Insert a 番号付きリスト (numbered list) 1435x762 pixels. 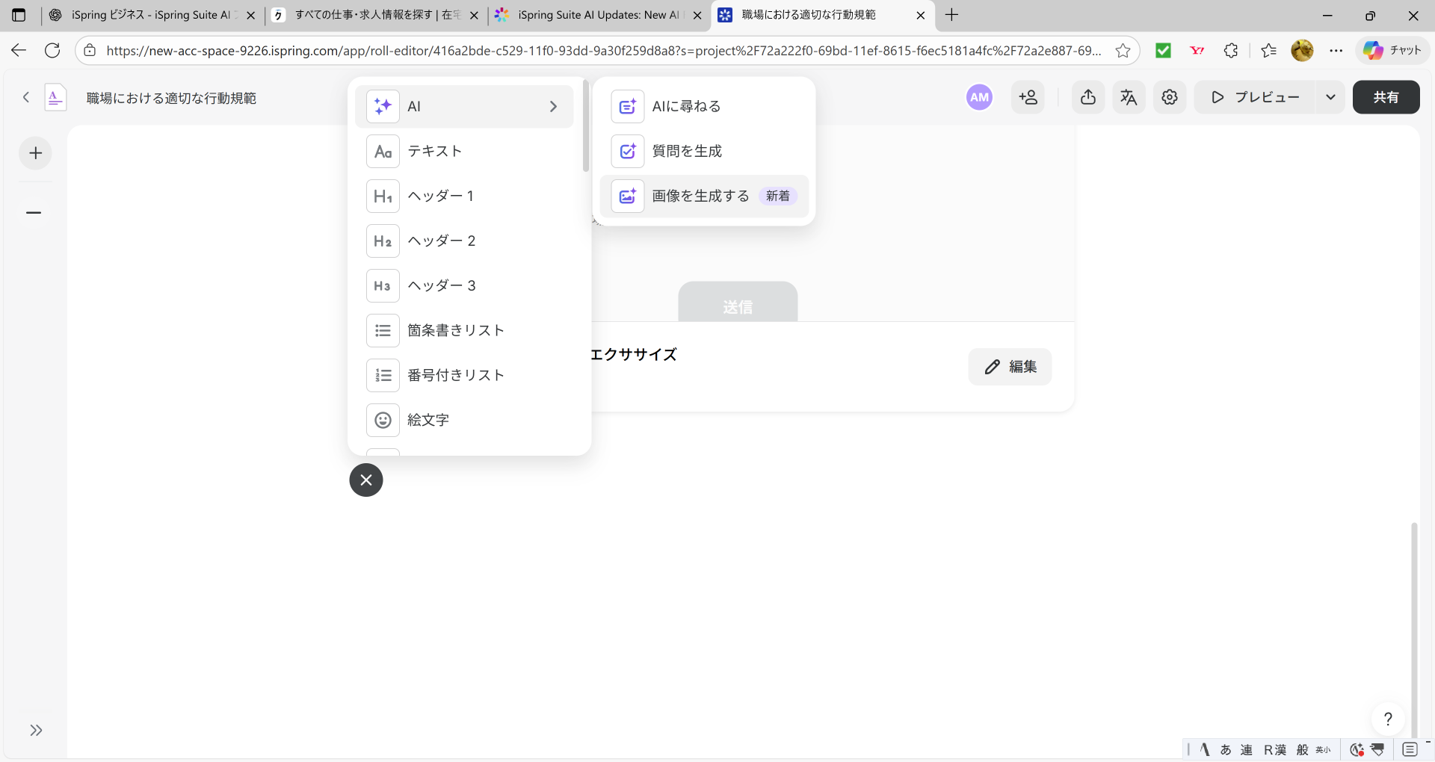pyautogui.click(x=465, y=374)
